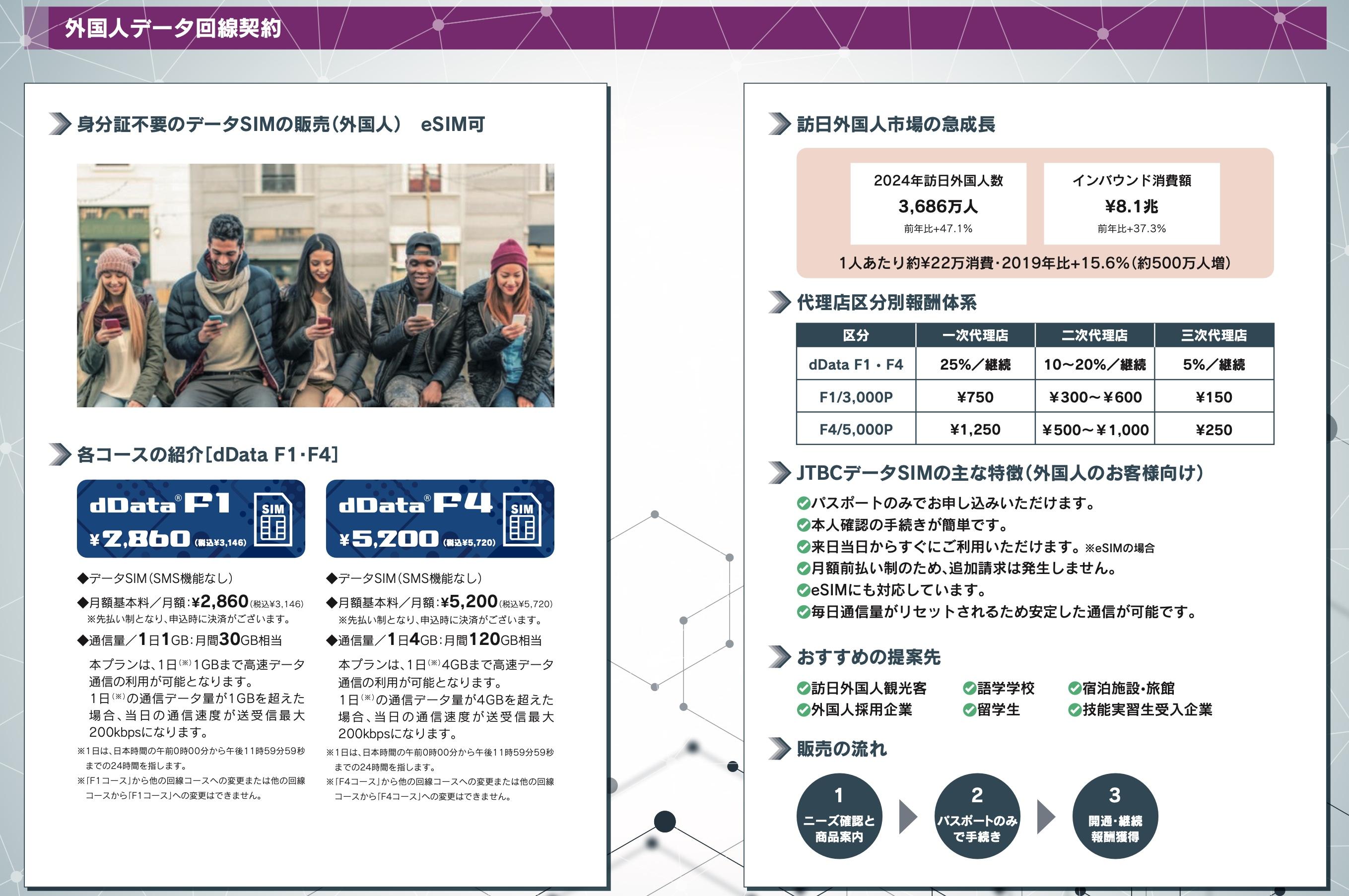1349x896 pixels.
Task: Click the 前年比+47.1% text
Action: pyautogui.click(x=938, y=229)
